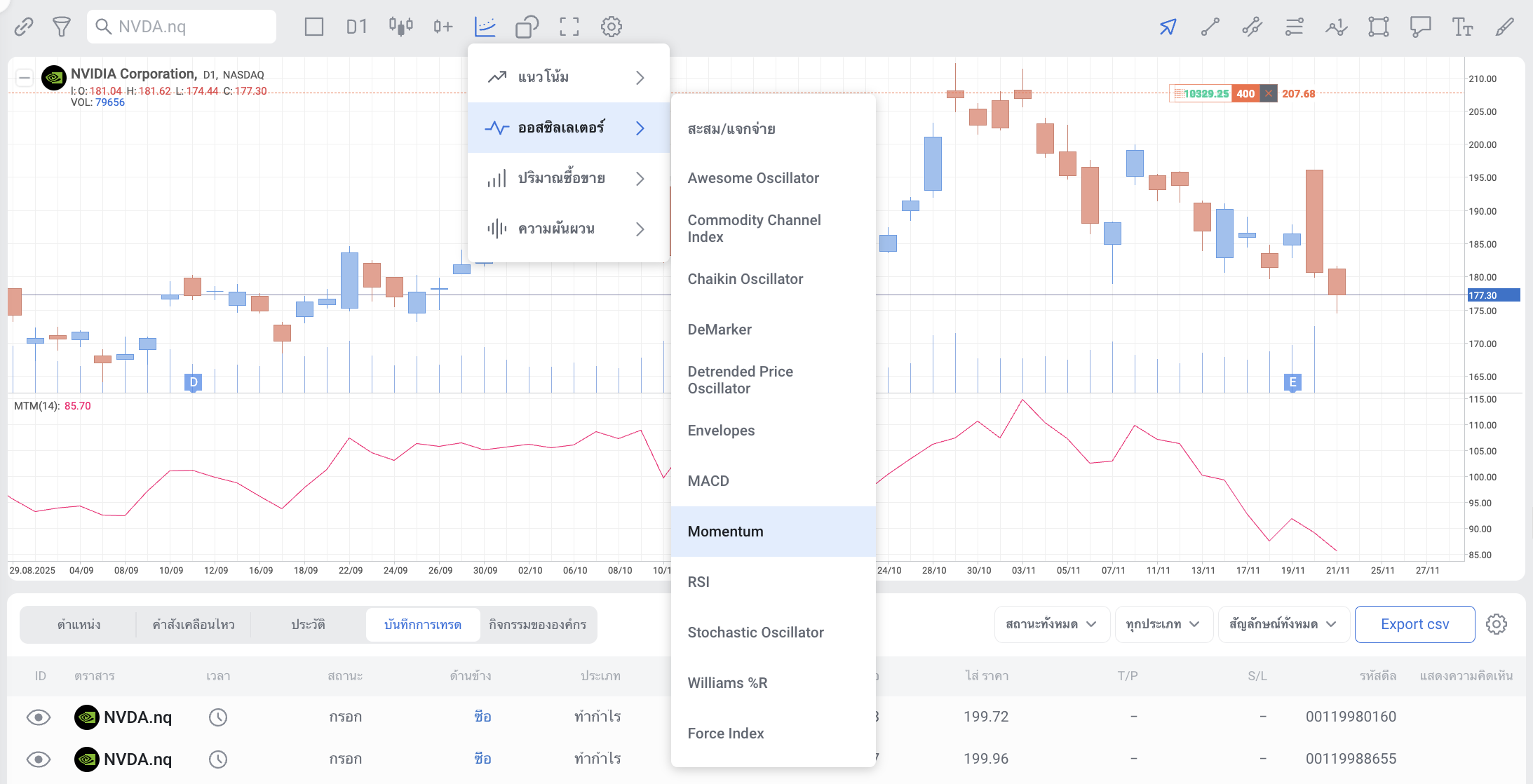Toggle eye icon on second NVDA.nq row
This screenshot has height=784, width=1533.
[39, 759]
